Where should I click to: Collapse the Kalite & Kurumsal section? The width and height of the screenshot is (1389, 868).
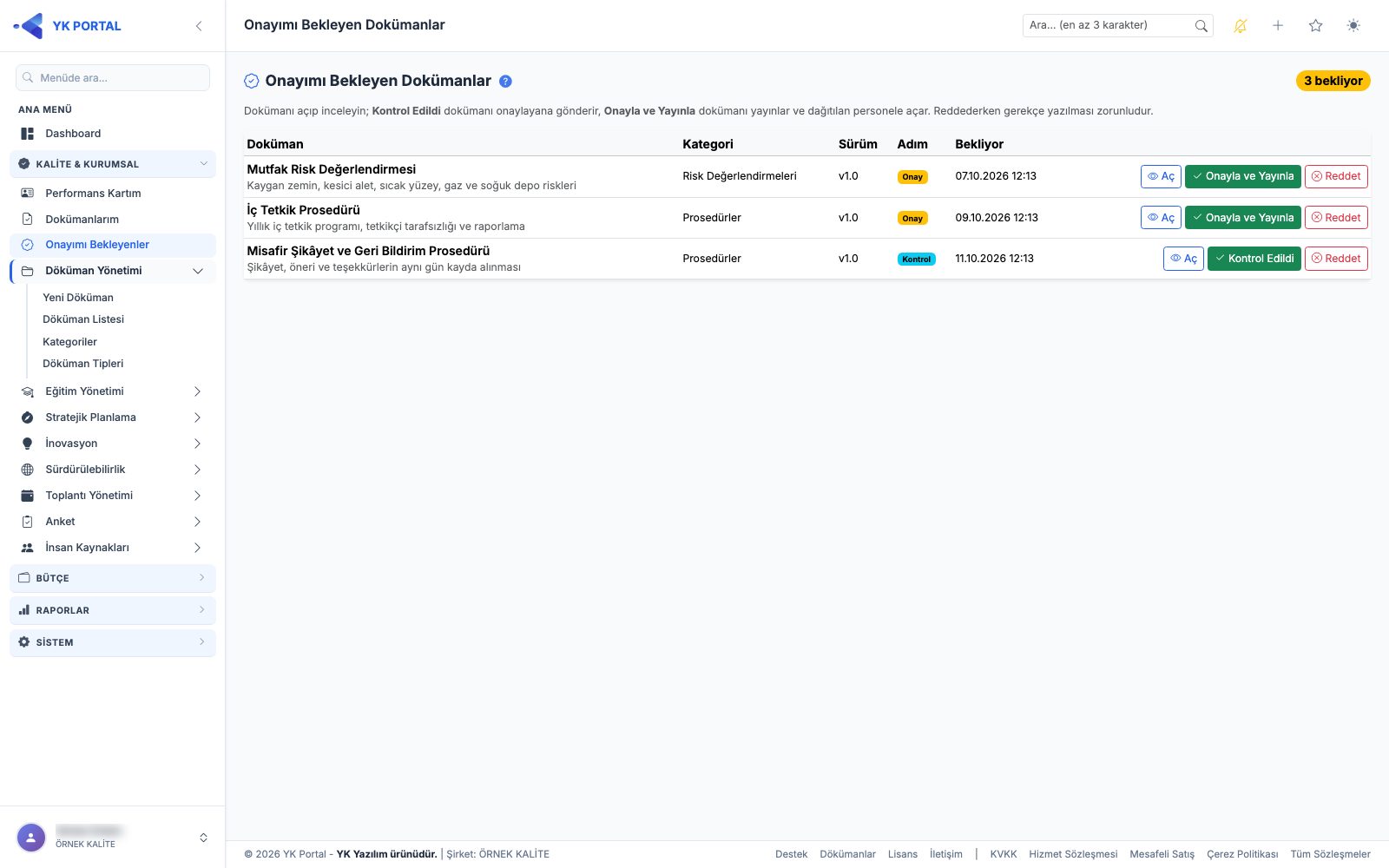(113, 164)
